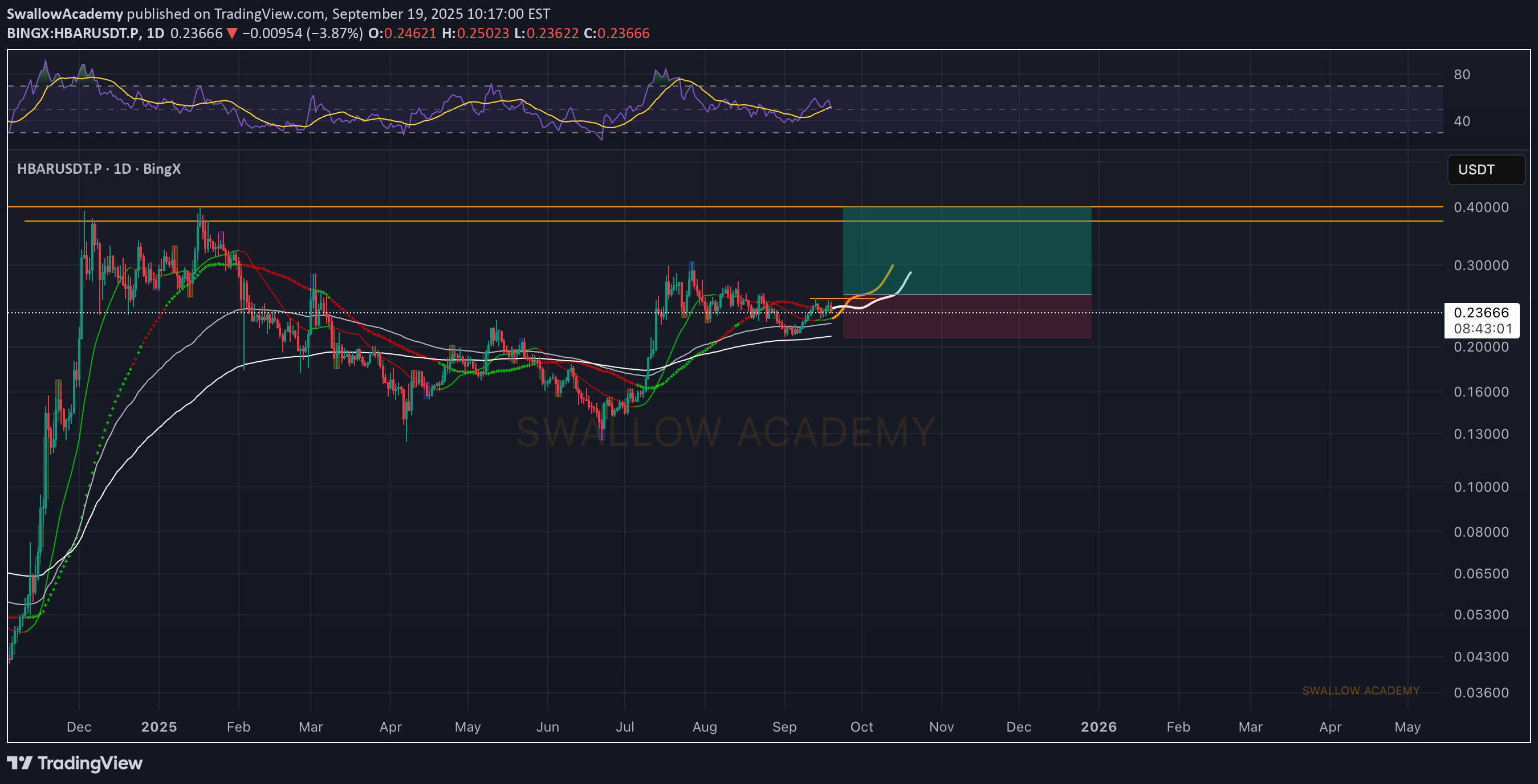Click the 0.16000 price axis label
The height and width of the screenshot is (784, 1538).
click(x=1482, y=391)
